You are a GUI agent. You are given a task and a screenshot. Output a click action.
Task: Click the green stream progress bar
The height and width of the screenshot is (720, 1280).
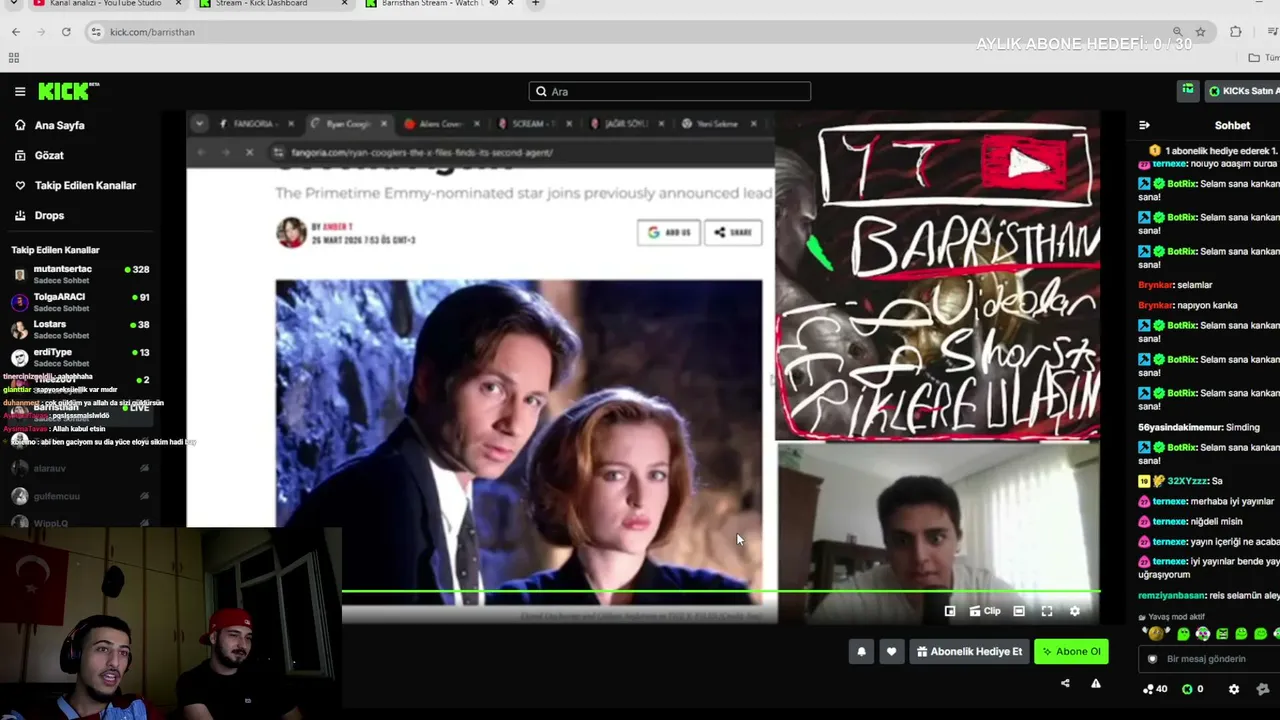[721, 591]
